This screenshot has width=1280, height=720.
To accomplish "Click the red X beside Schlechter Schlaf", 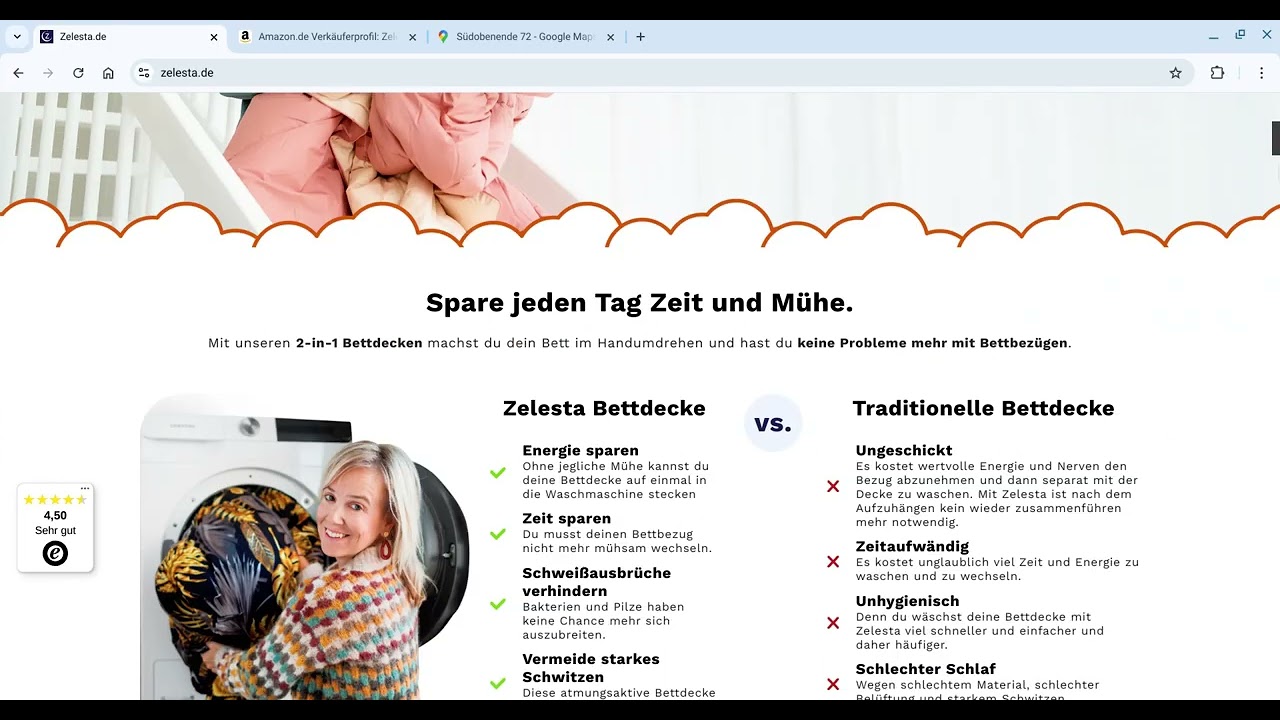I will 833,684.
